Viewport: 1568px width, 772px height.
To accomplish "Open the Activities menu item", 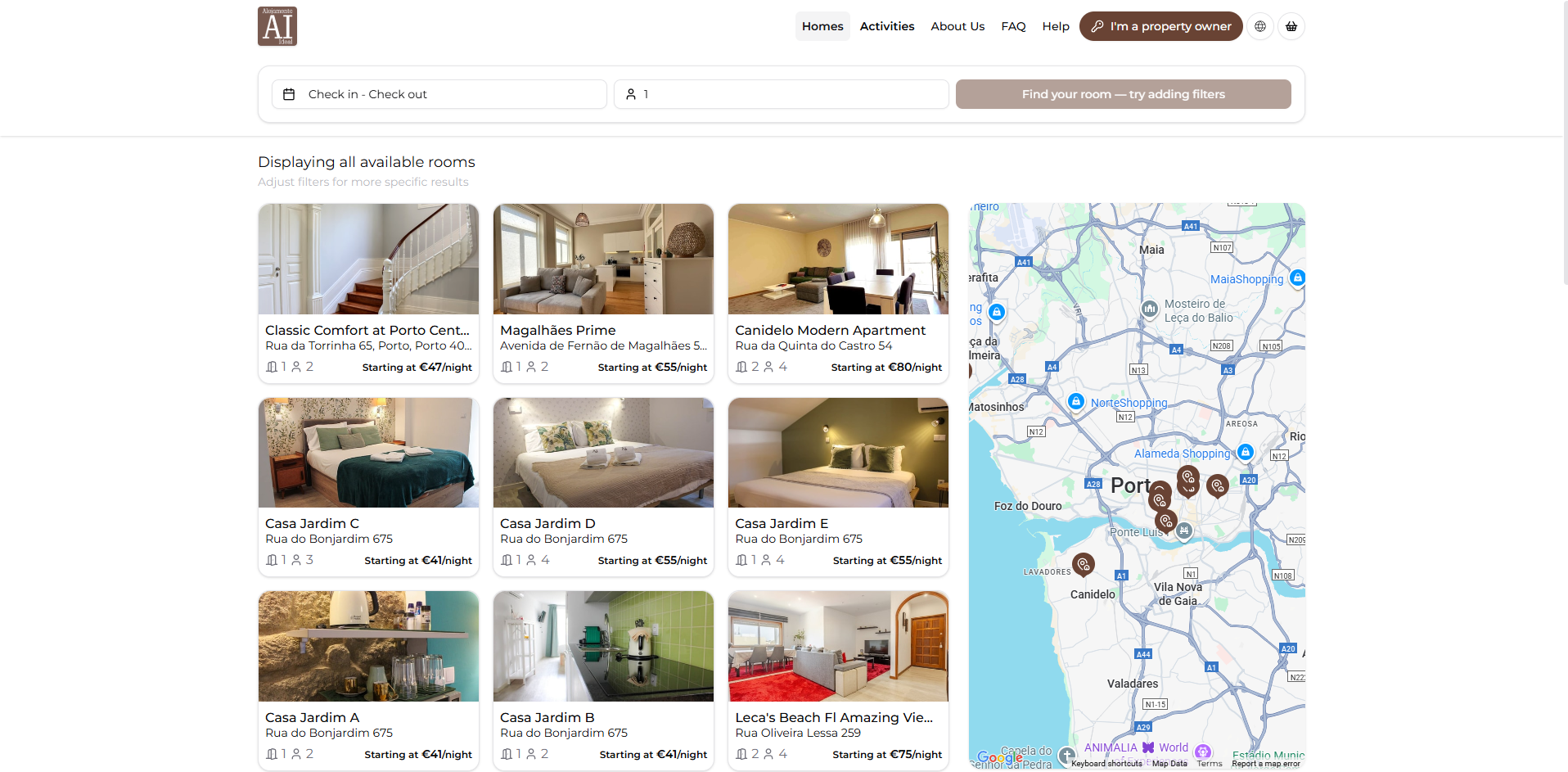I will coord(887,26).
